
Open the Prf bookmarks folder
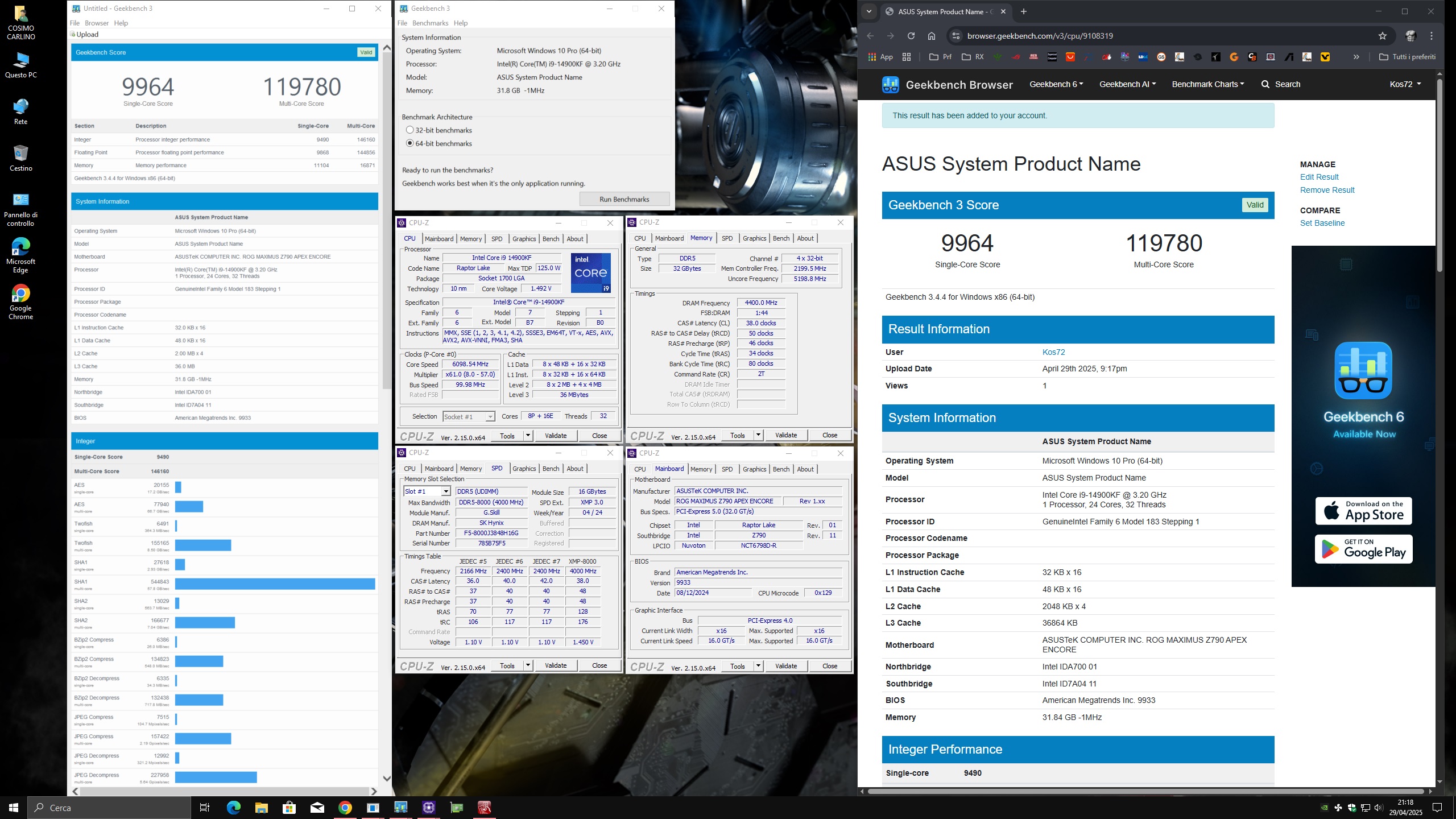[x=940, y=57]
